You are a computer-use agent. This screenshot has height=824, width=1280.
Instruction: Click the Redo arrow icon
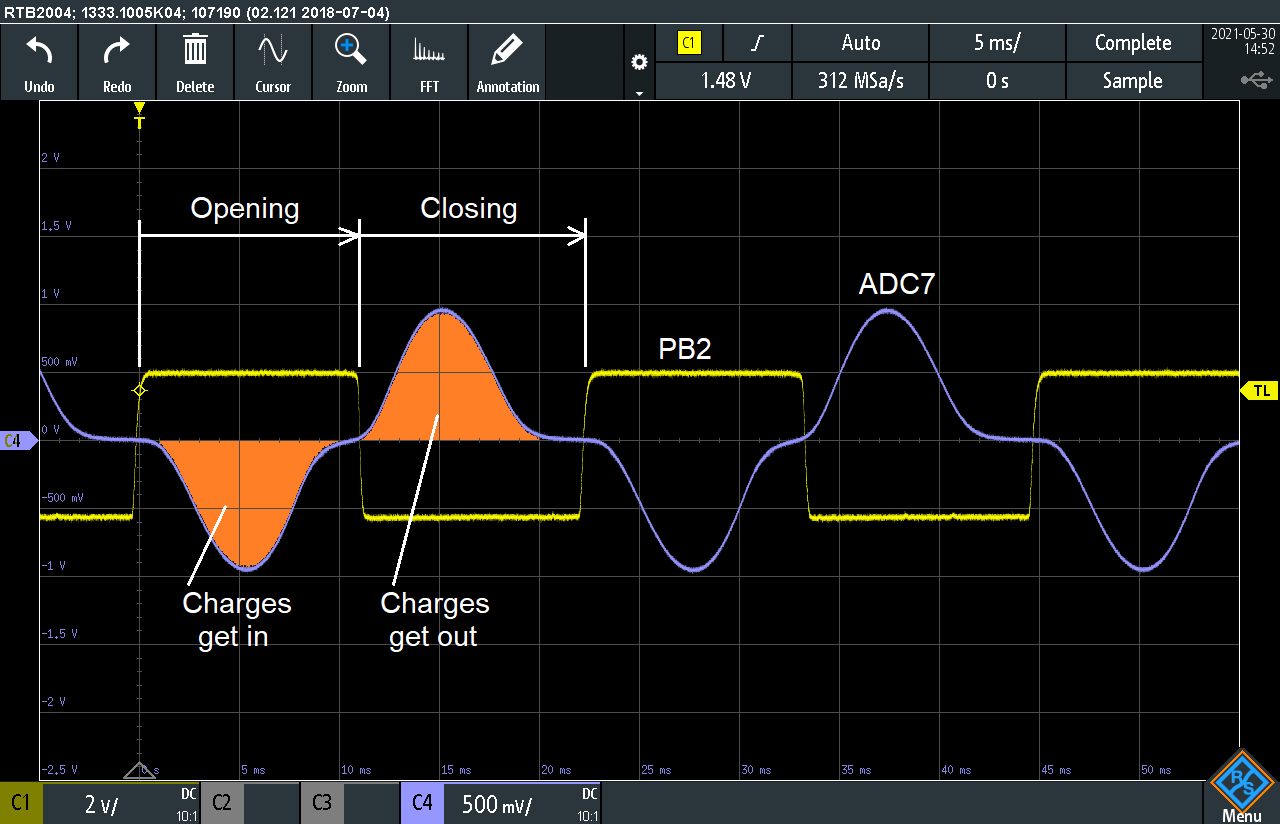tap(117, 51)
